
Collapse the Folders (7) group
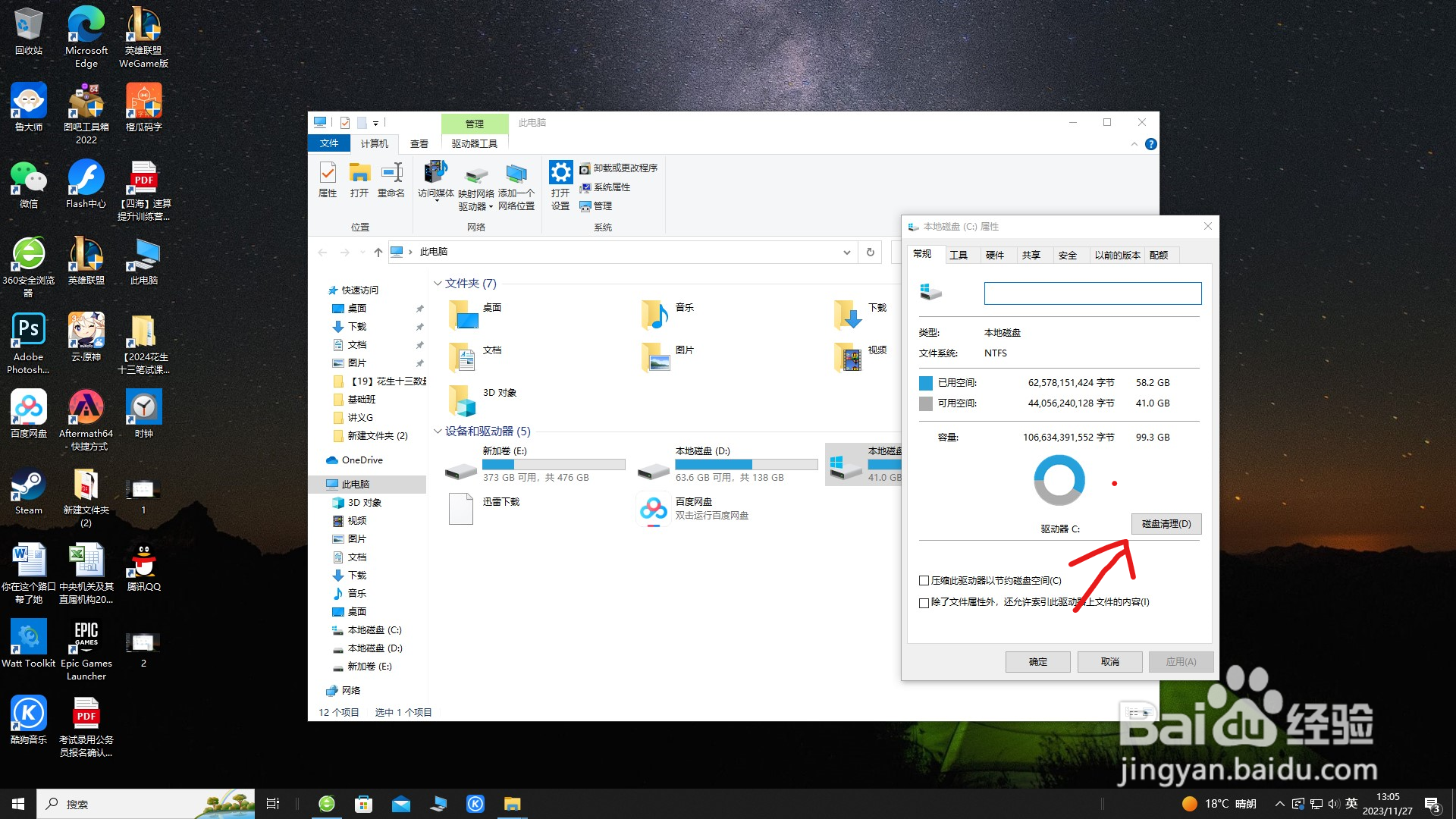tap(438, 284)
